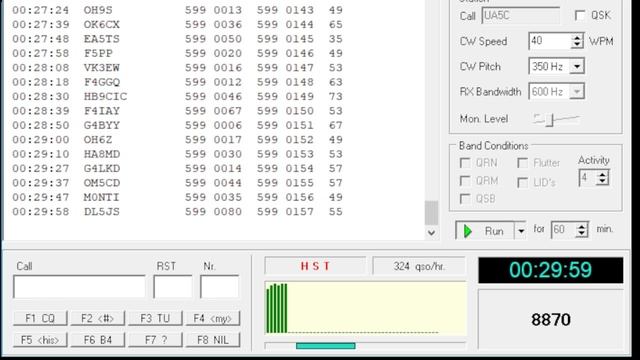Toggle the Flutter checkbox
Image resolution: width=640 pixels, height=360 pixels.
coord(522,163)
